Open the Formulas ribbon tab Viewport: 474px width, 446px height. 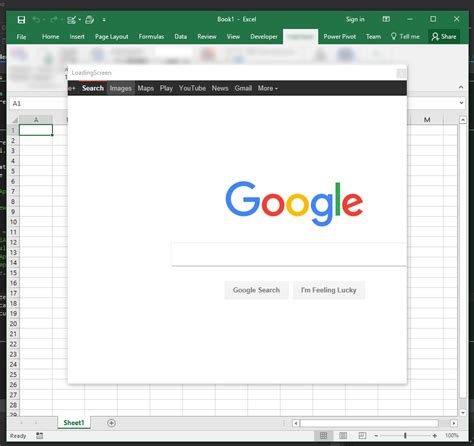coord(151,36)
